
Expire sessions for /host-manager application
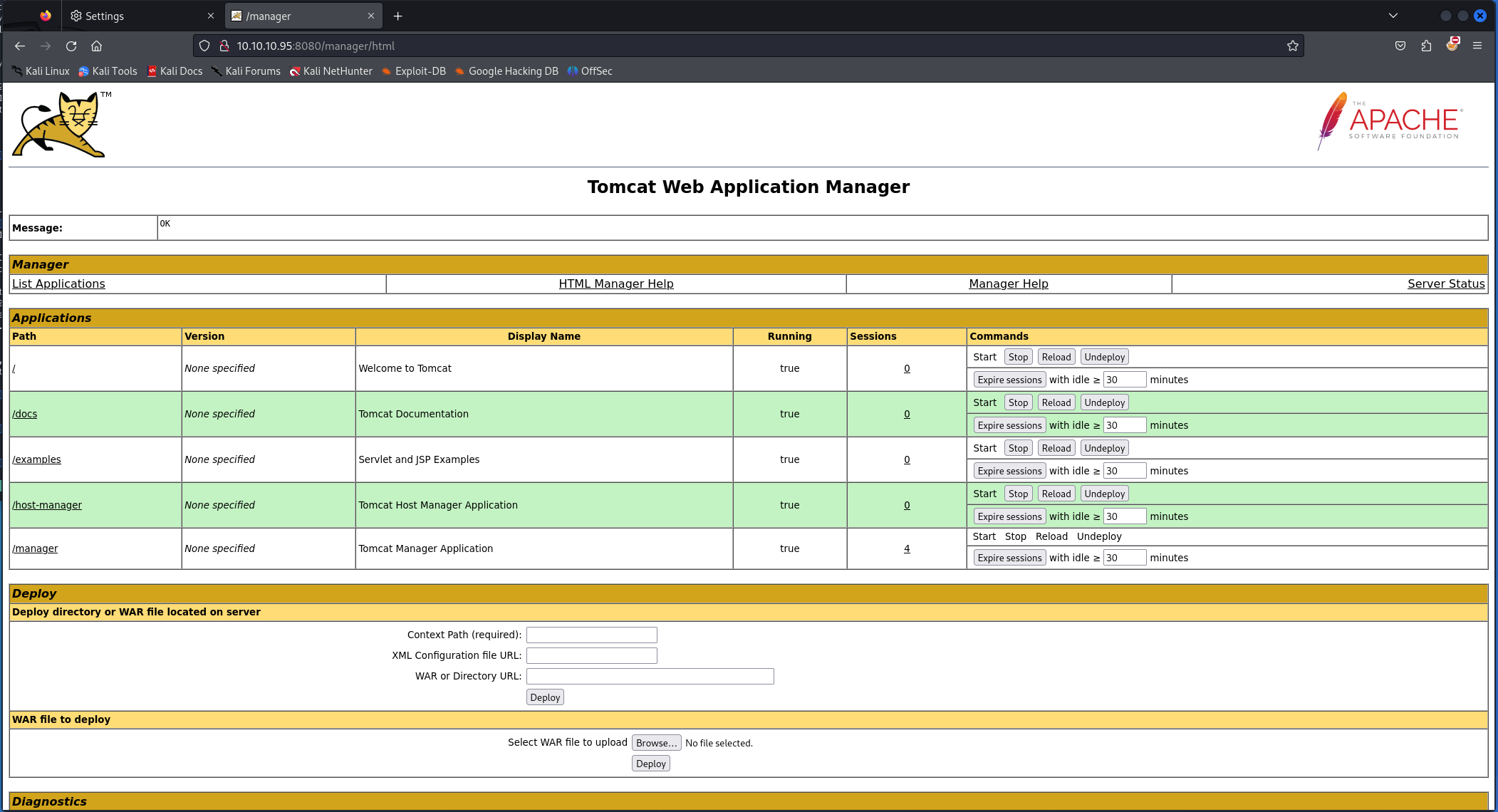click(x=1009, y=516)
